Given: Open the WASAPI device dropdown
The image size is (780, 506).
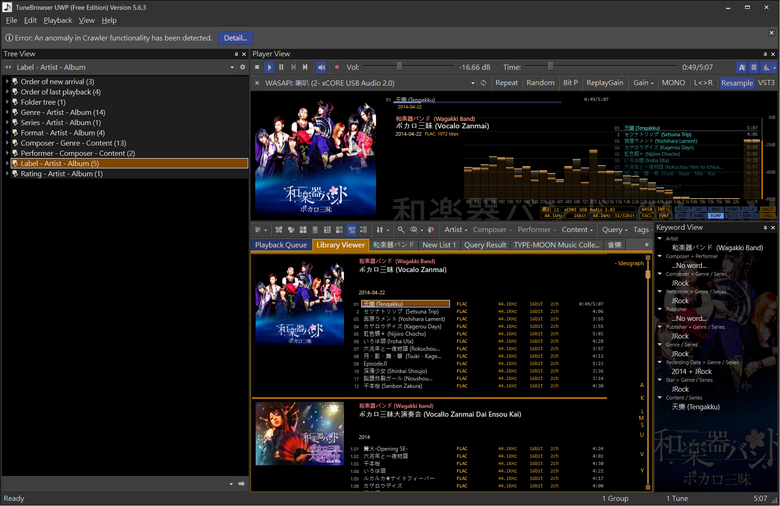Looking at the screenshot, I should [x=473, y=83].
